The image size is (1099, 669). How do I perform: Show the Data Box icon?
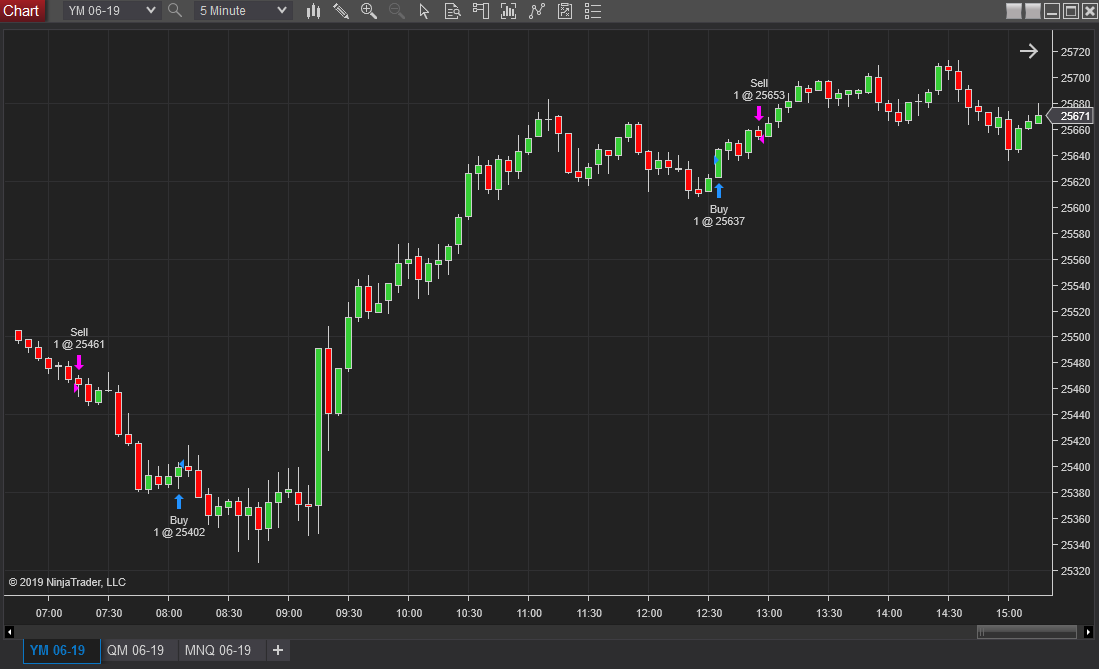click(452, 11)
